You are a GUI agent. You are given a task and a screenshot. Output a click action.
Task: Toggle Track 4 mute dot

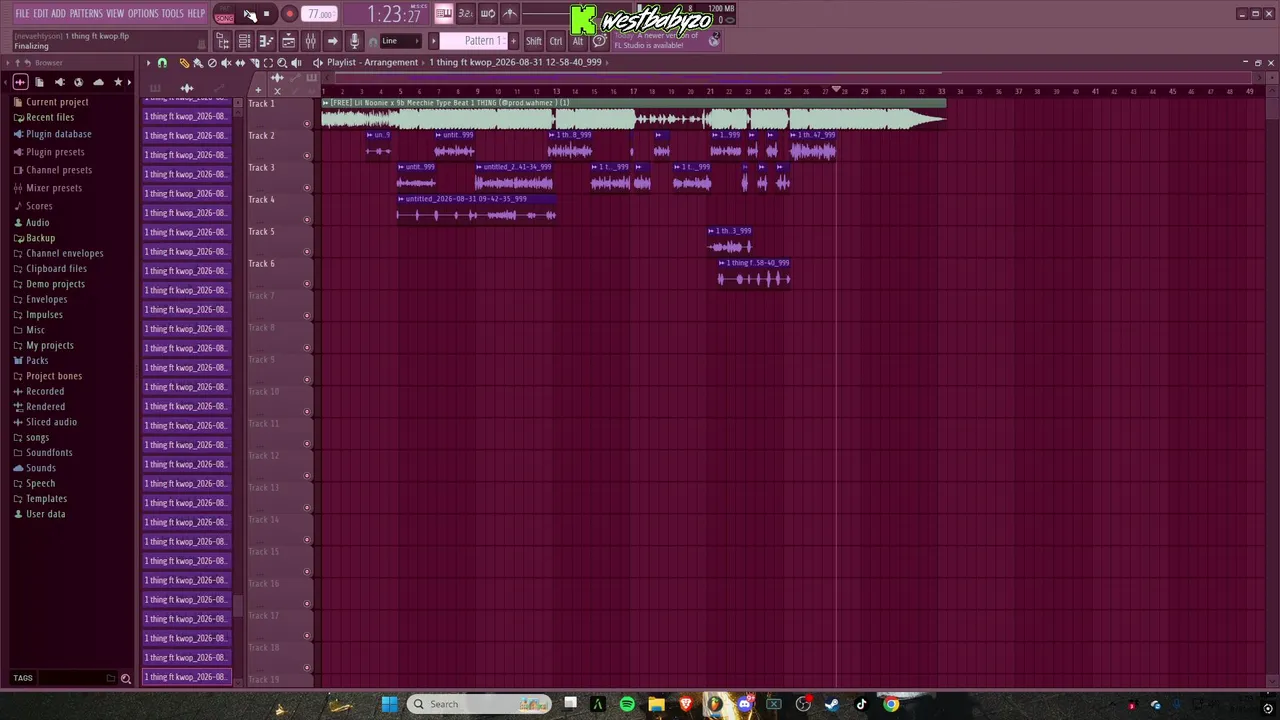(307, 219)
